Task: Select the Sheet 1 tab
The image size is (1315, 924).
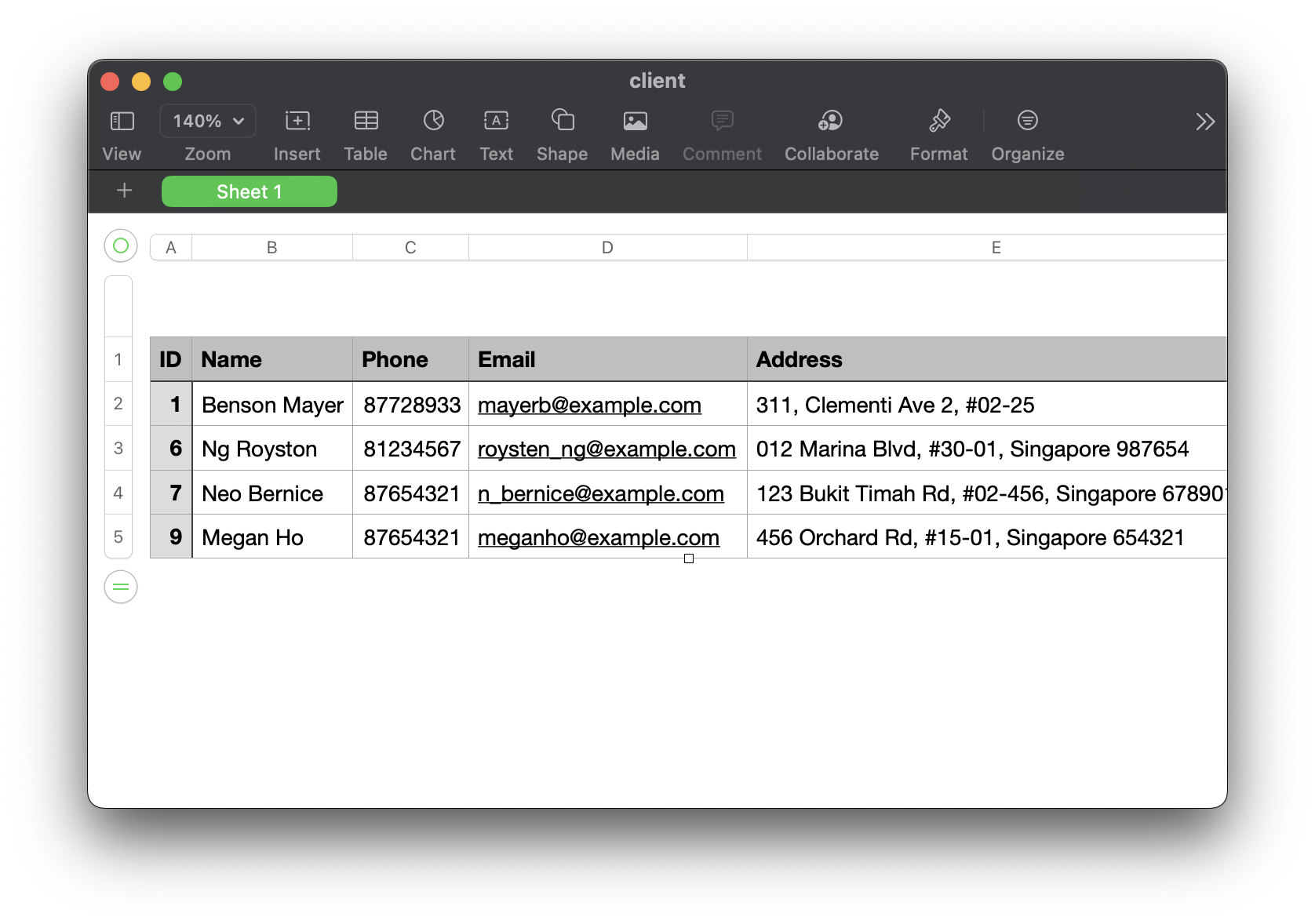Action: pos(250,191)
